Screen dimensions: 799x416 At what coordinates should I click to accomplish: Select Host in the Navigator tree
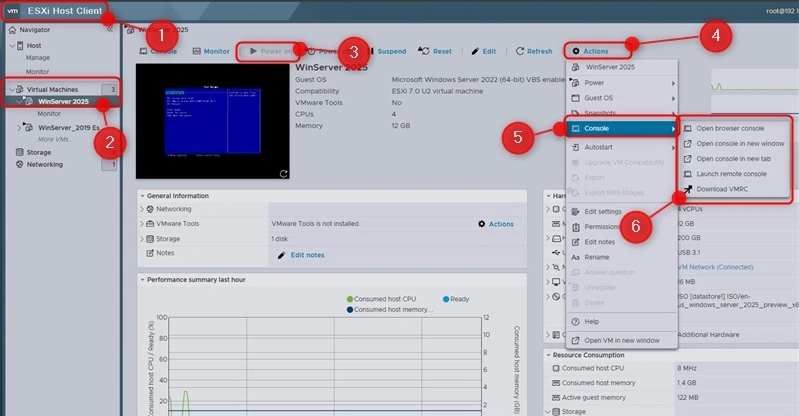point(34,45)
